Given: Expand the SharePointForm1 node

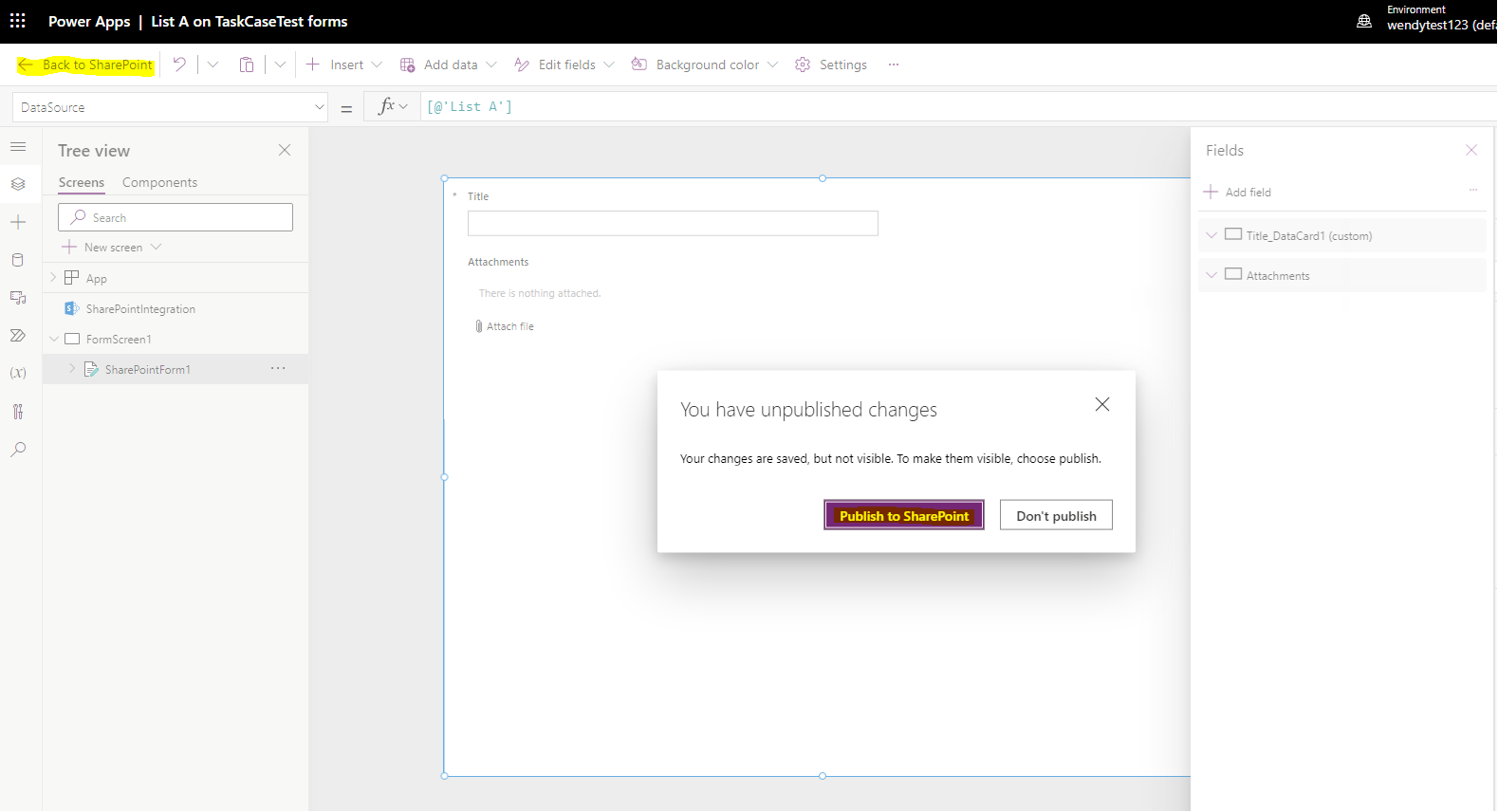Looking at the screenshot, I should (x=72, y=369).
